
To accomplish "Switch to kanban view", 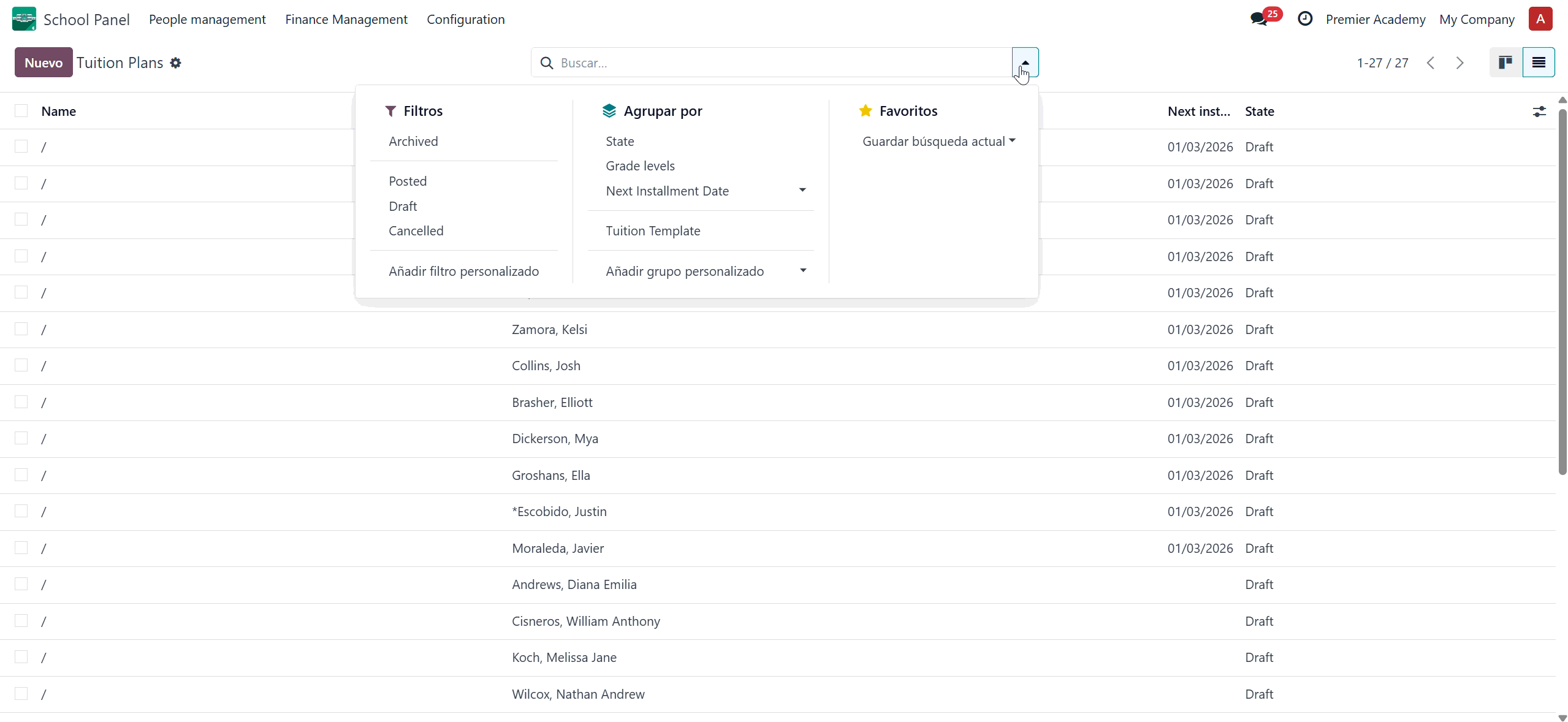I will point(1505,63).
